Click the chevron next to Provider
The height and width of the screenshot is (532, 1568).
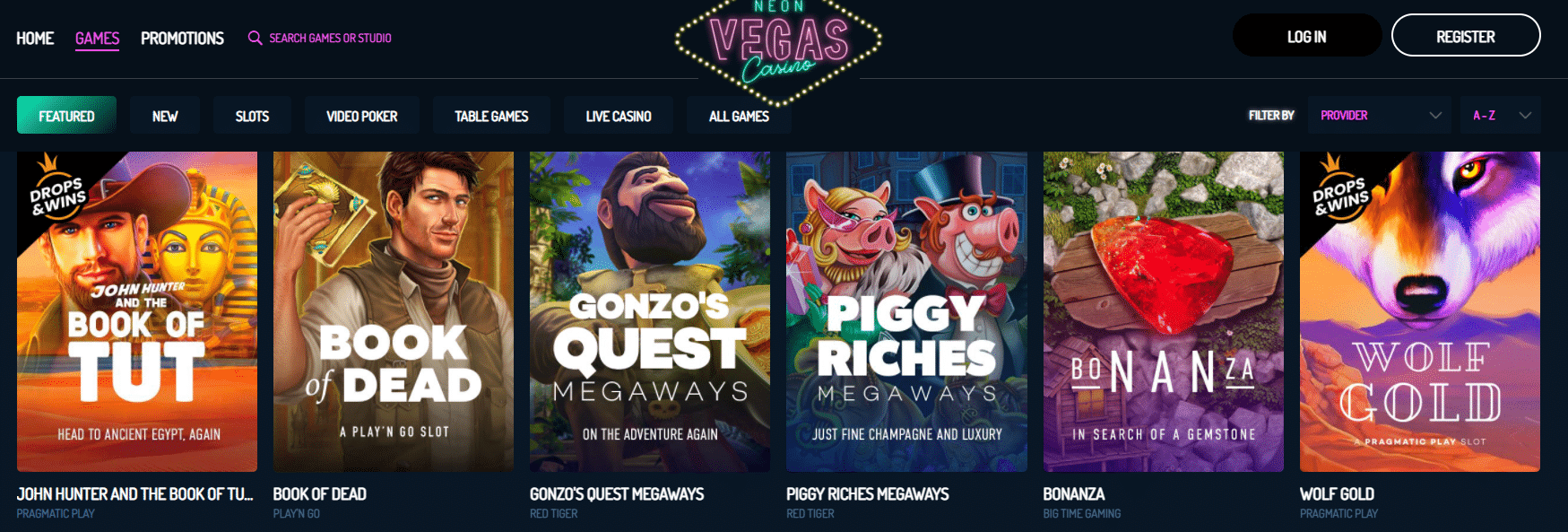(1435, 116)
